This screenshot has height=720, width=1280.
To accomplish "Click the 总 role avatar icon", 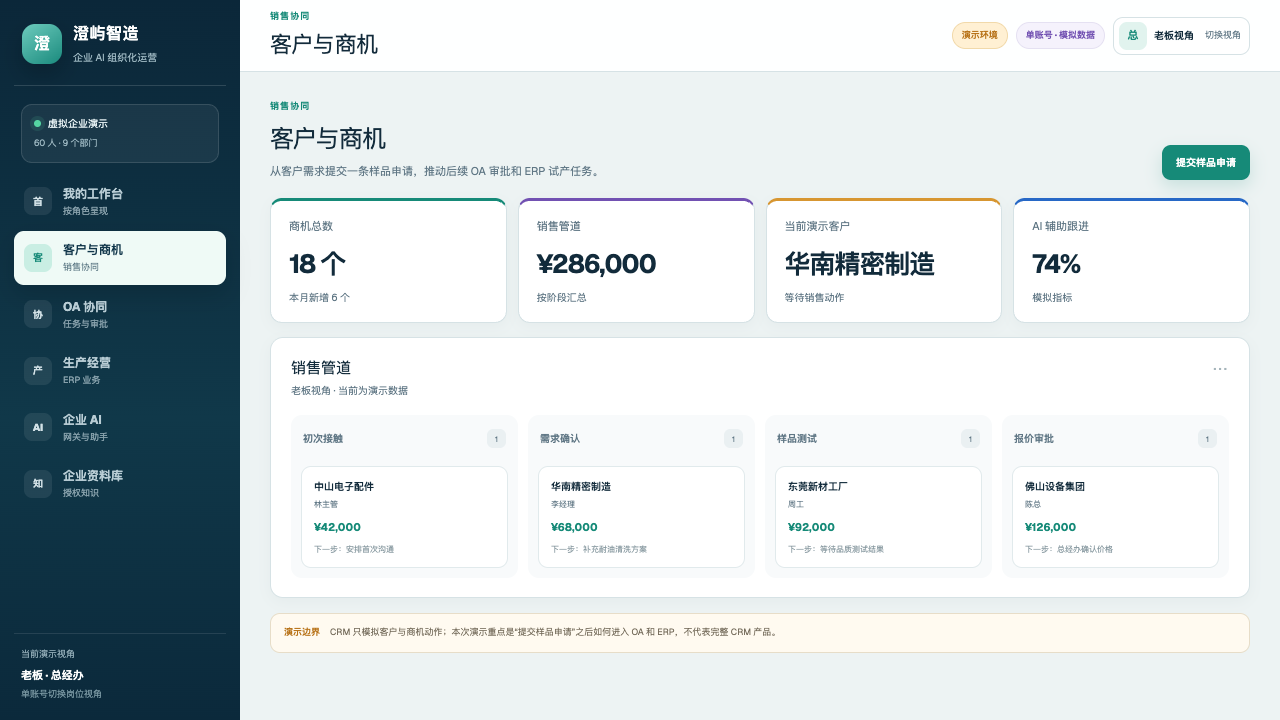I will pyautogui.click(x=1133, y=36).
